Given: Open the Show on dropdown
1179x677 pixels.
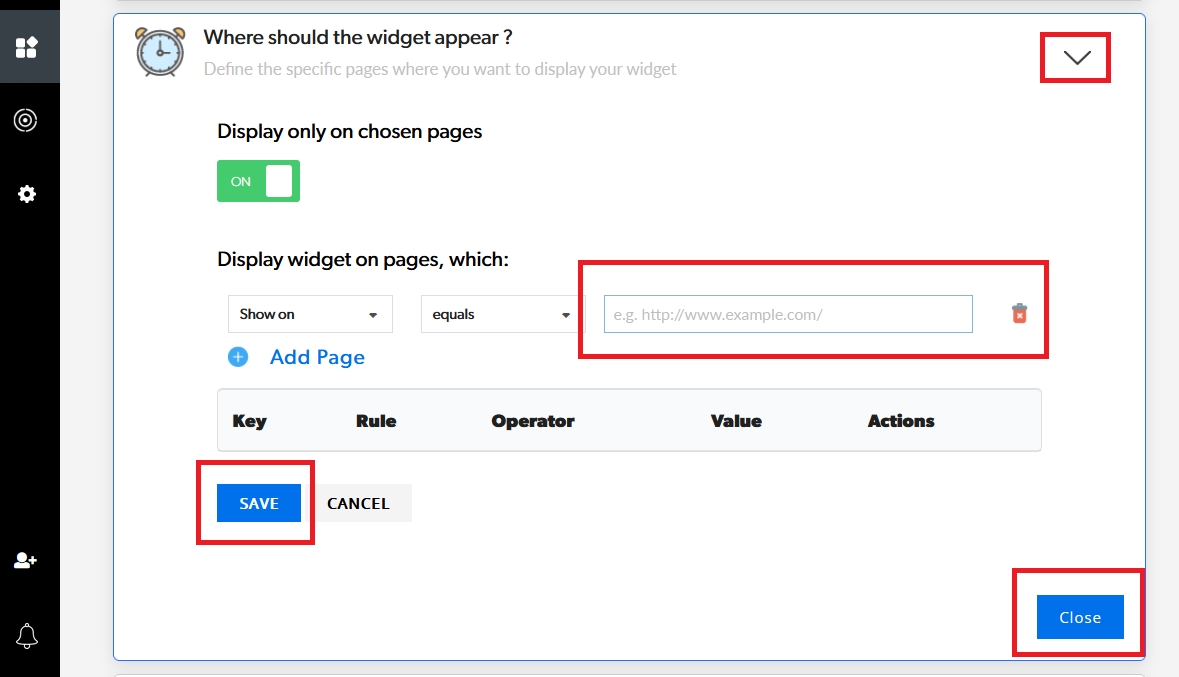Looking at the screenshot, I should 310,314.
